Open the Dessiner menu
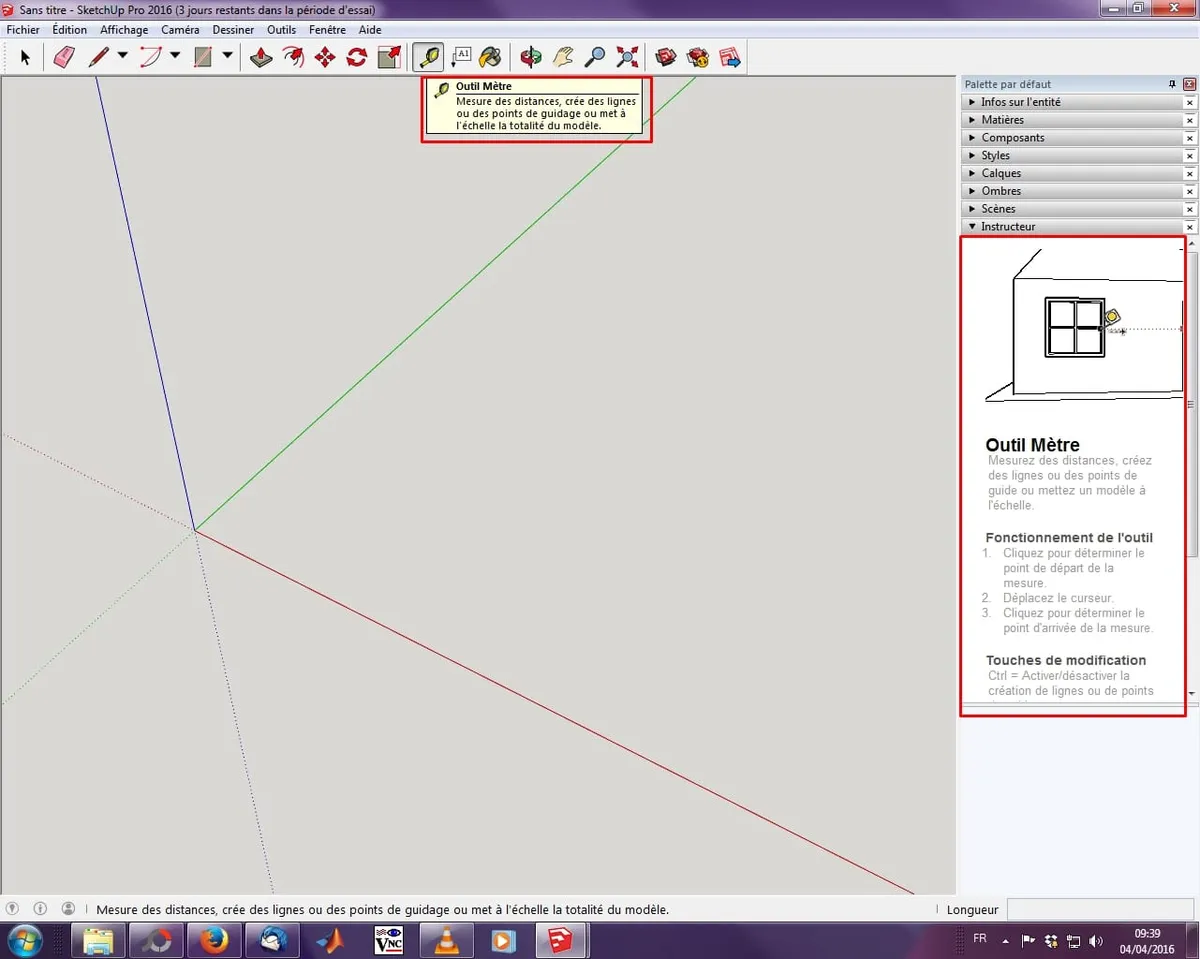This screenshot has width=1200, height=959. 234,30
